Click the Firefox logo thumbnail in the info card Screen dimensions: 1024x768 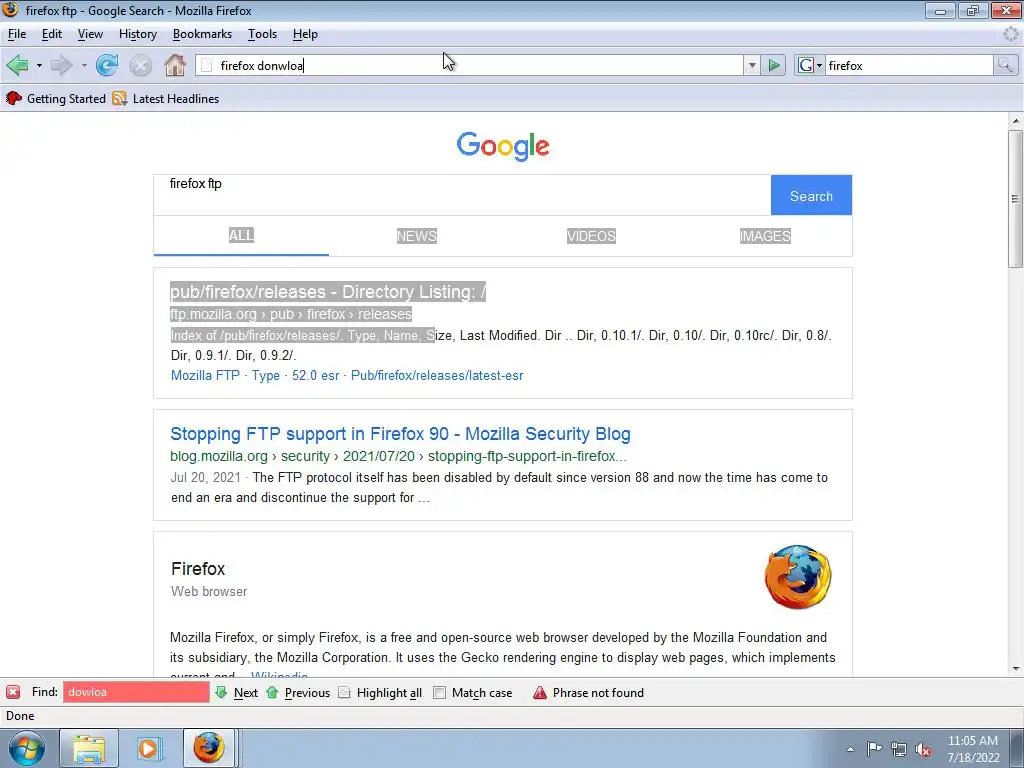pyautogui.click(x=798, y=577)
